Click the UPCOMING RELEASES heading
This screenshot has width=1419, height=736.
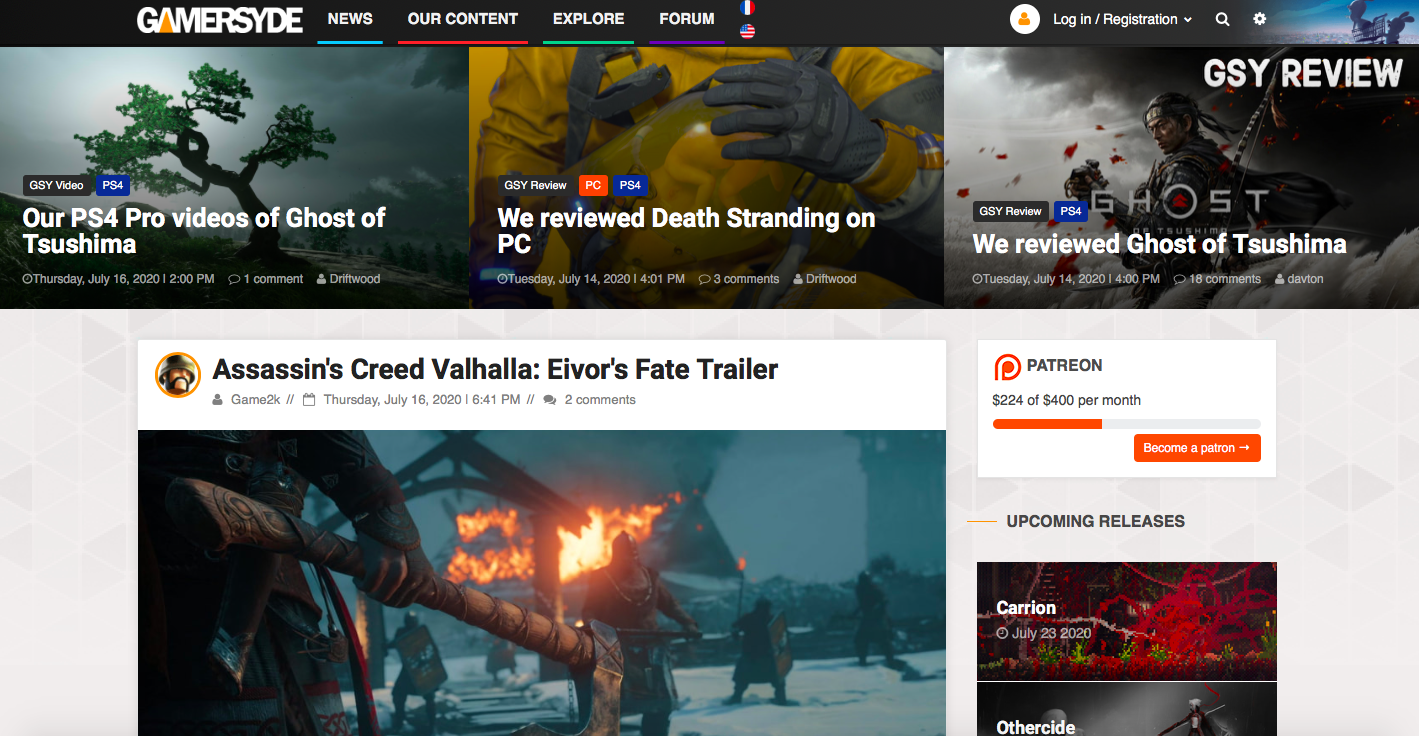(x=1095, y=521)
